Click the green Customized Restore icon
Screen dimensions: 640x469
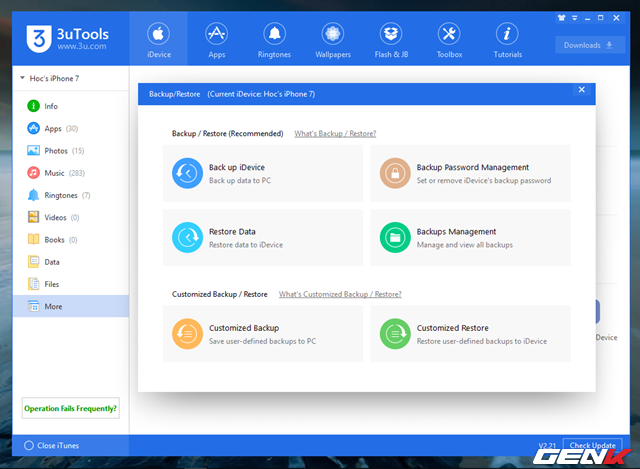click(395, 334)
